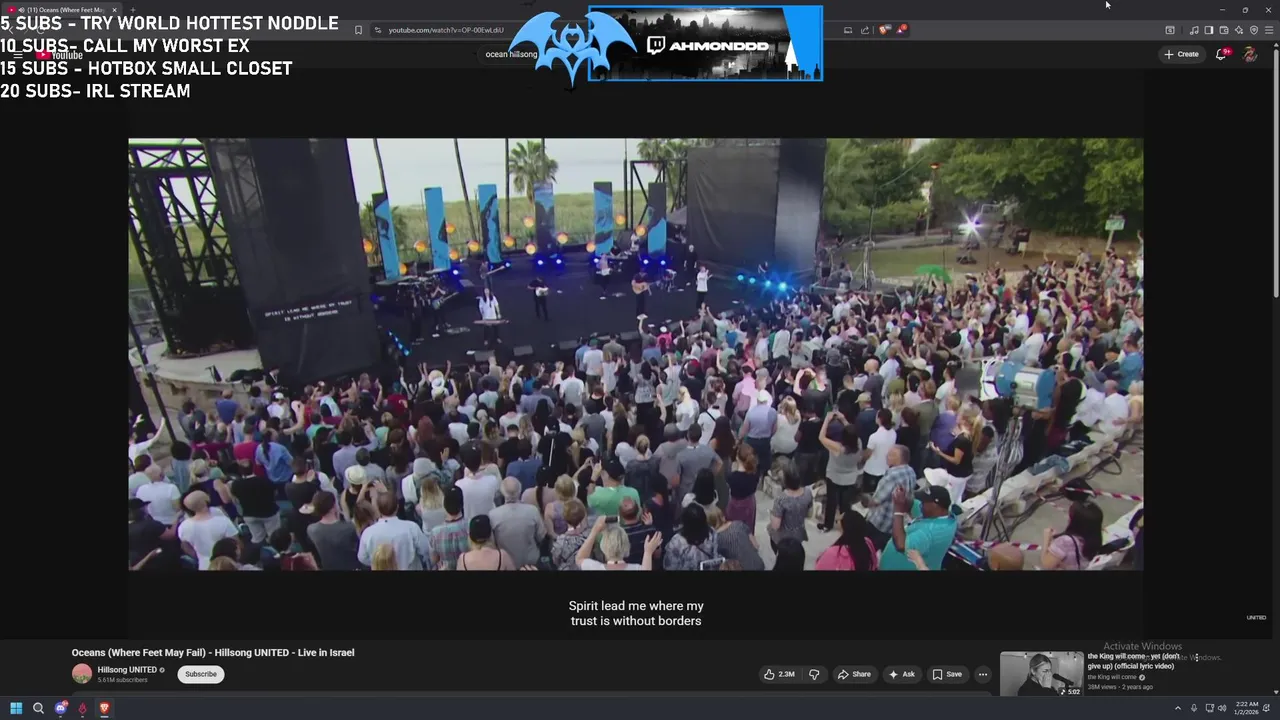The width and height of the screenshot is (1280, 720).
Task: Click the Twitch AHMONDDD banner overlay
Action: [705, 43]
